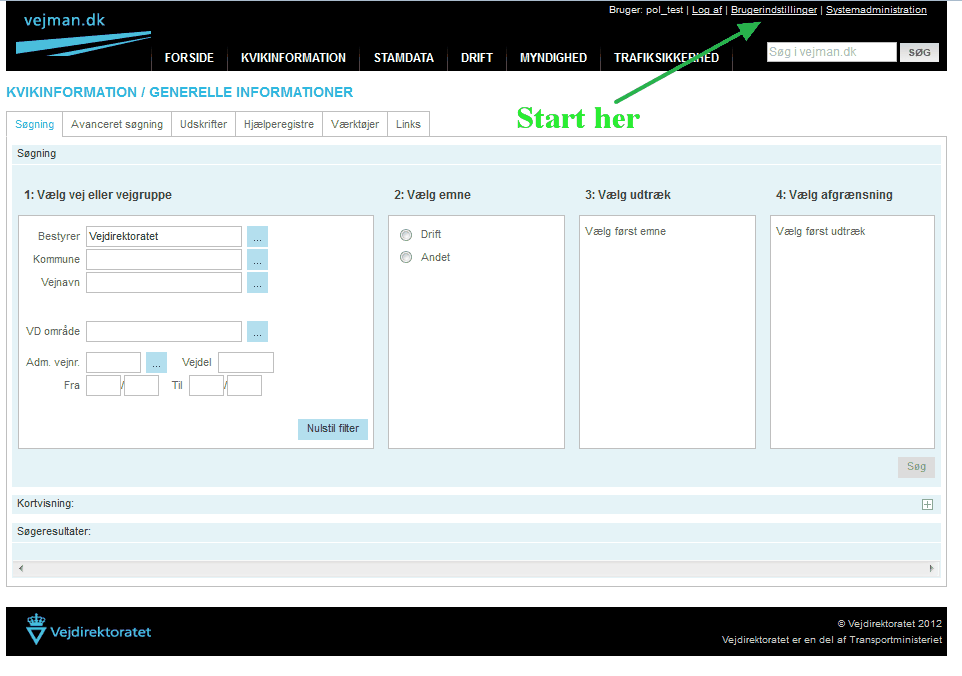Click the SØG button beside site search
This screenshot has height=676, width=962.
[x=919, y=53]
